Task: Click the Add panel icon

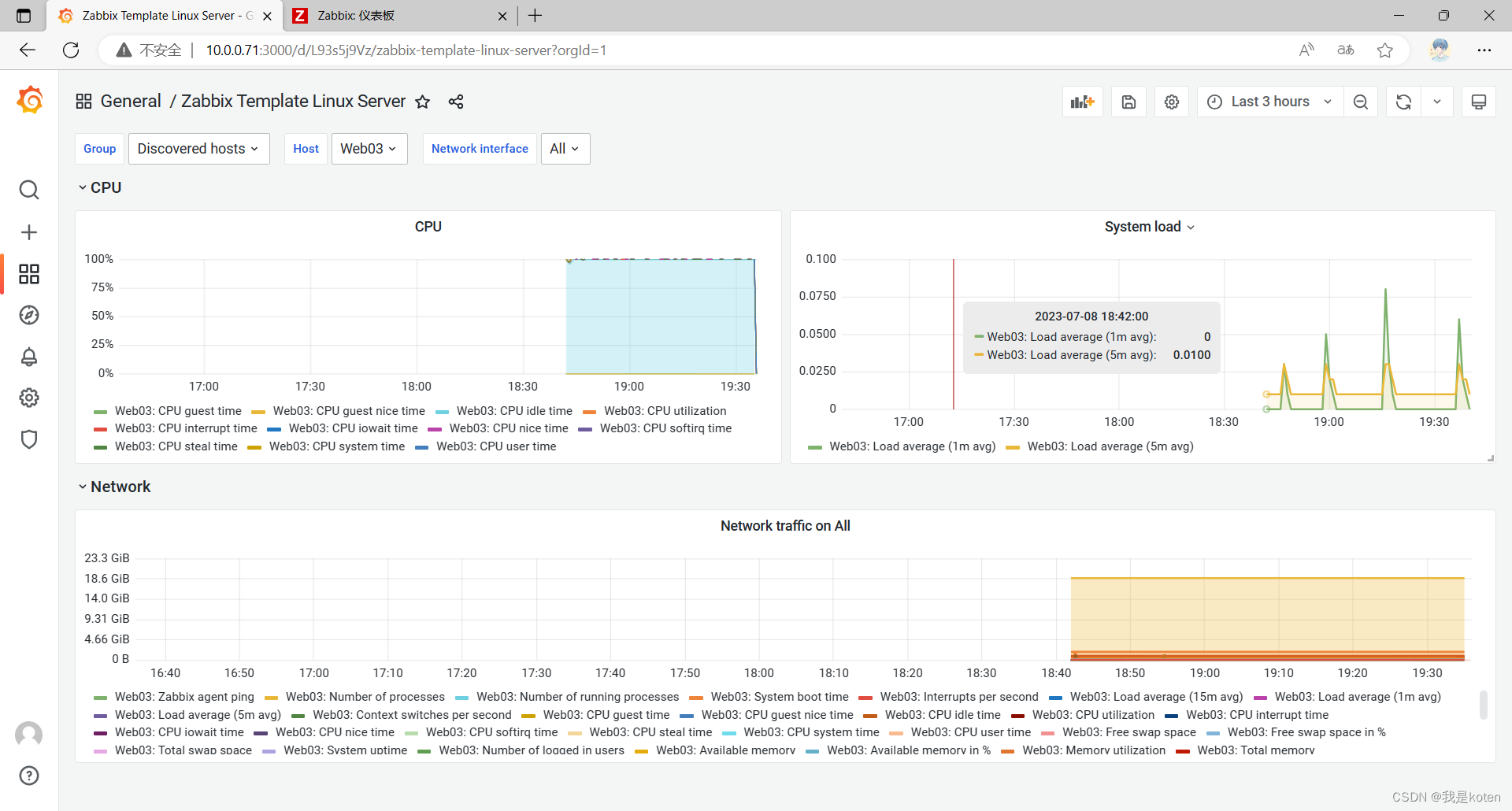Action: 1083,102
